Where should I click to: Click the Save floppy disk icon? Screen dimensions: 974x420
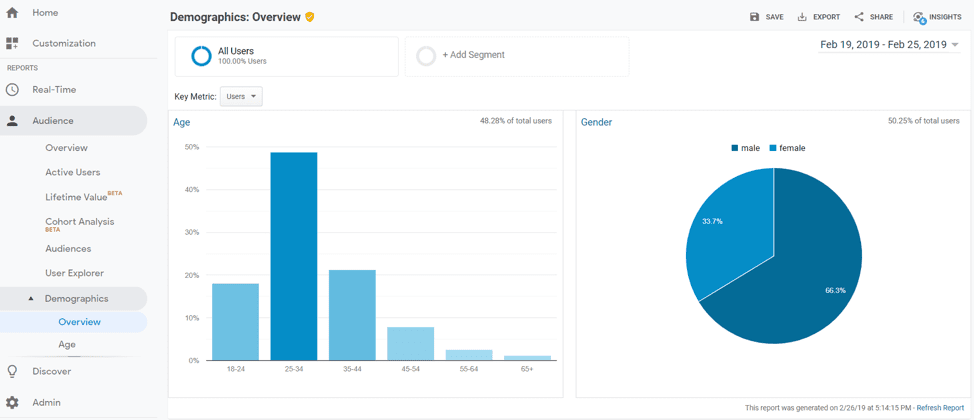coord(755,17)
